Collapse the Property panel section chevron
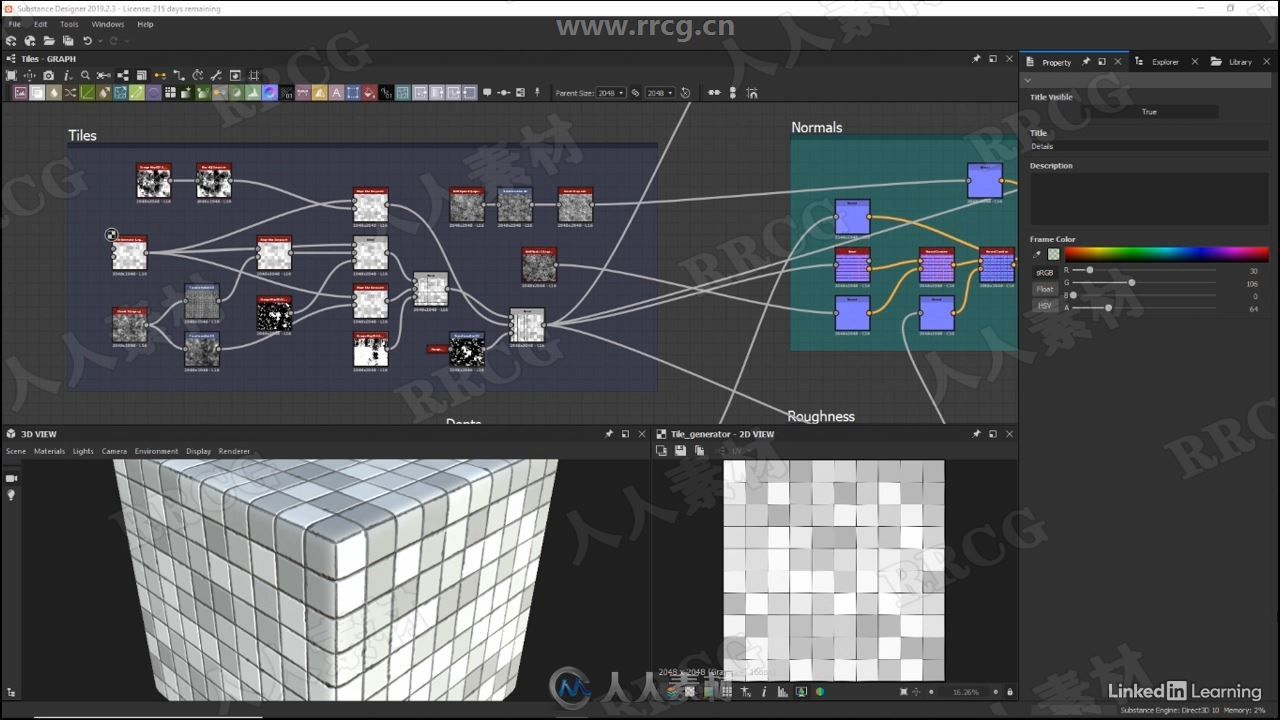The width and height of the screenshot is (1280, 720). [1028, 80]
